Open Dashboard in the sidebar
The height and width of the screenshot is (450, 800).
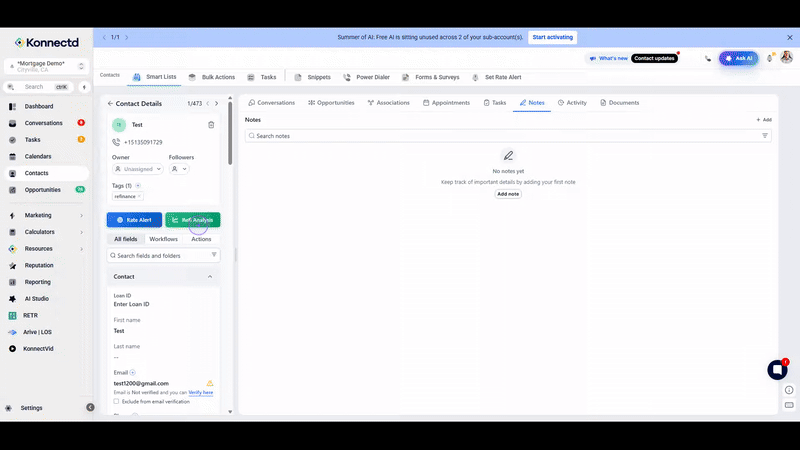39,107
